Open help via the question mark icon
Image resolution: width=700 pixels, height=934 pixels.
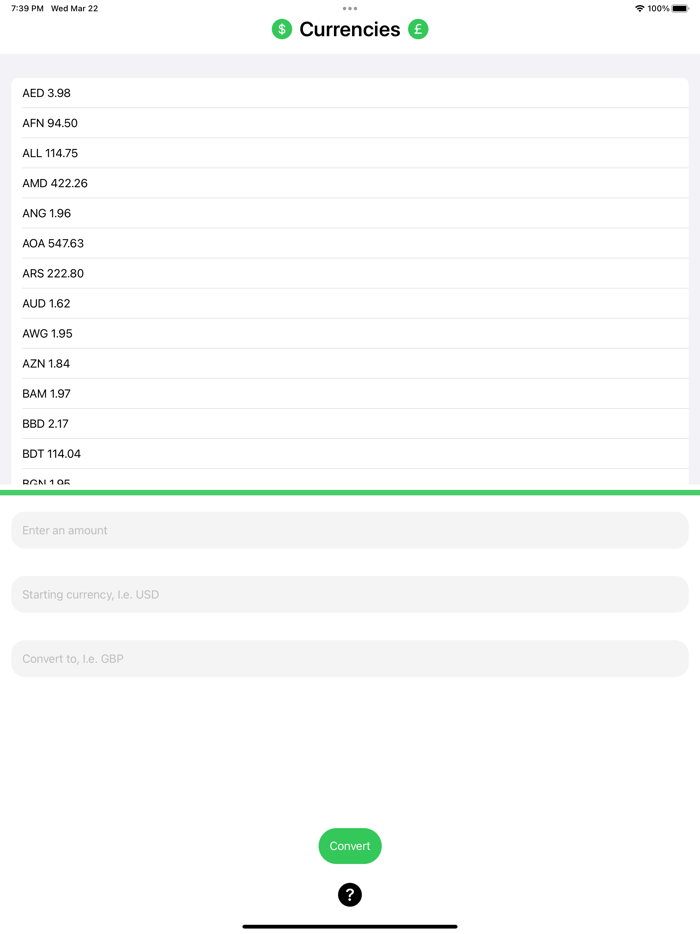point(350,895)
